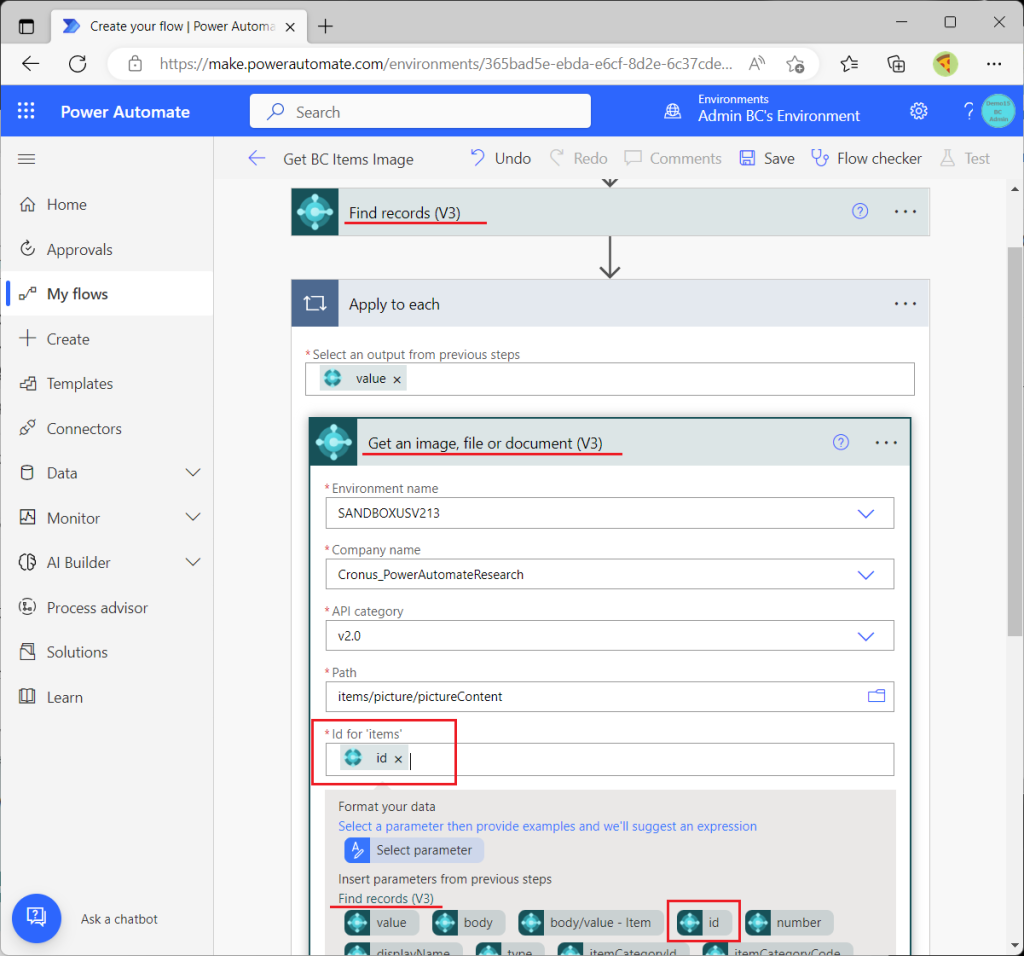Save the flow

pyautogui.click(x=767, y=158)
